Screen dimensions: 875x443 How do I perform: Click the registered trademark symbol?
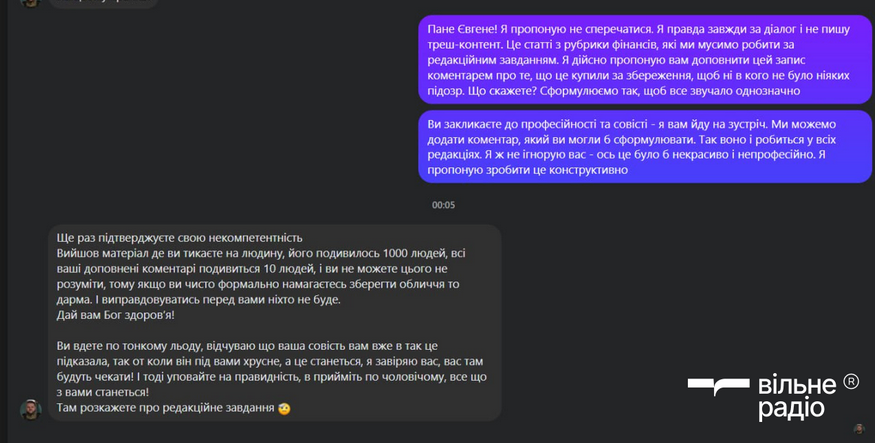(x=851, y=382)
